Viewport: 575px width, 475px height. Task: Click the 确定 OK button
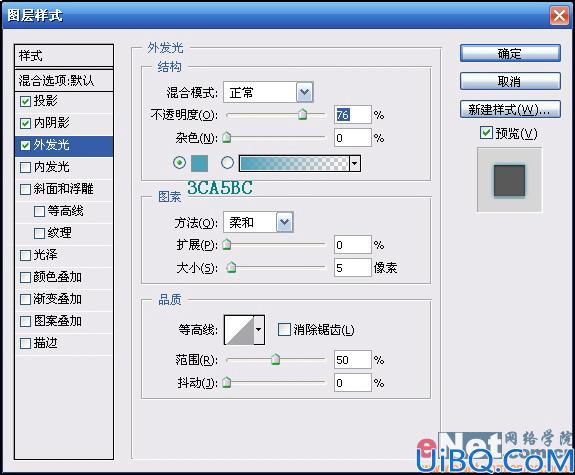[510, 54]
